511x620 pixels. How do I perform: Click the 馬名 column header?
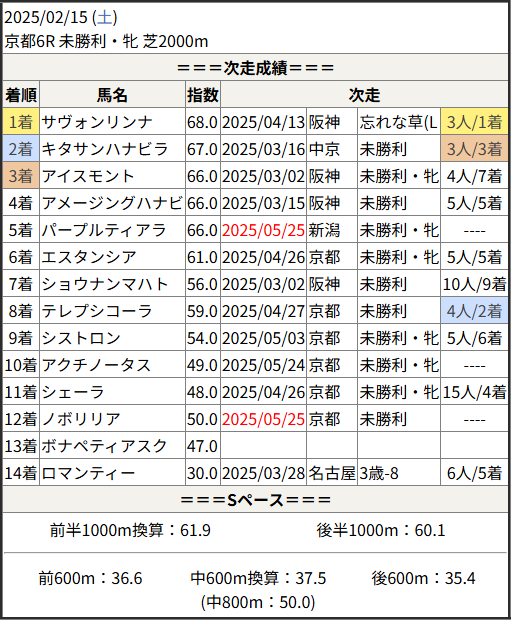point(112,95)
